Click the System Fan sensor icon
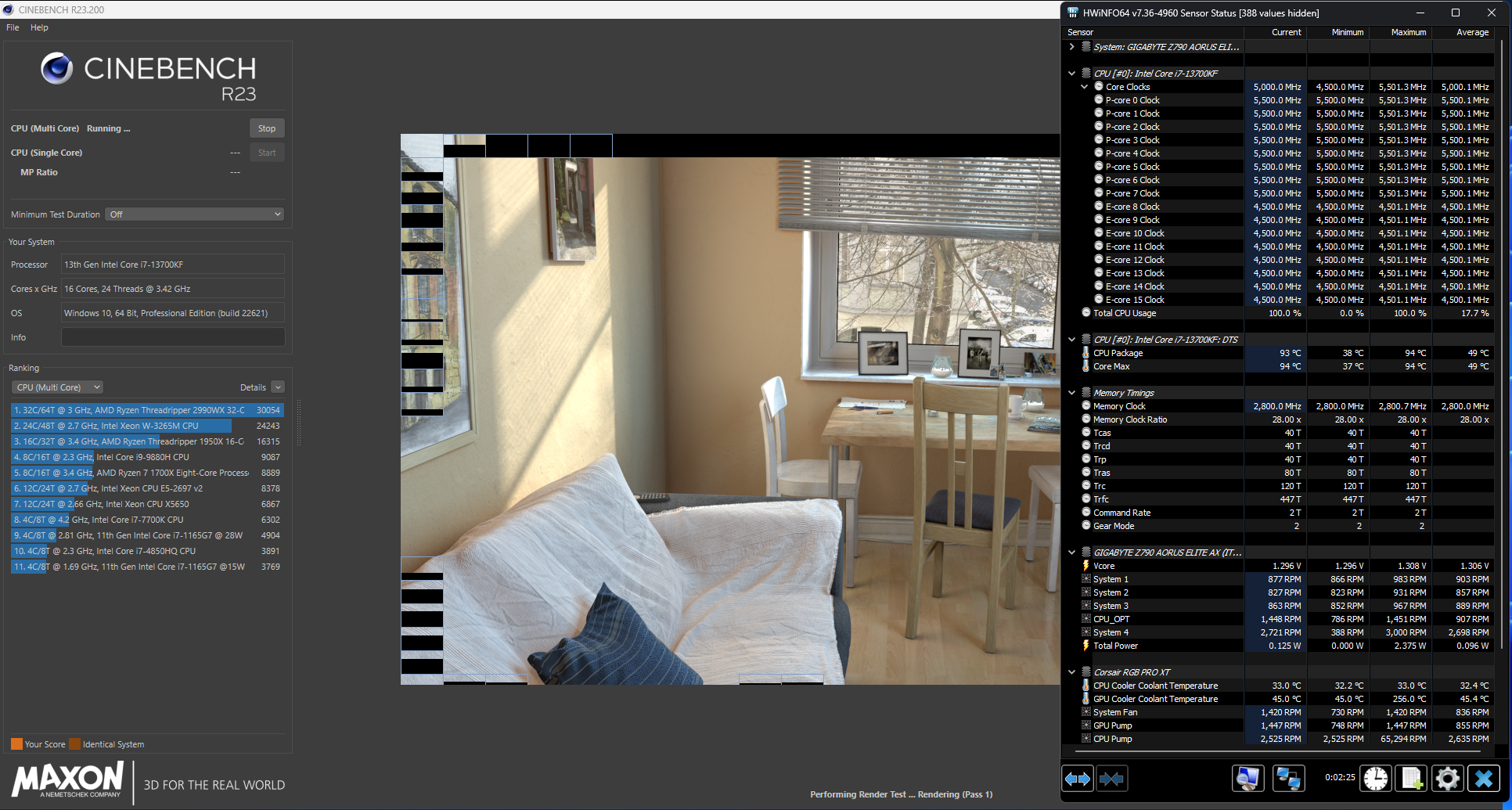The height and width of the screenshot is (810, 1512). tap(1085, 712)
